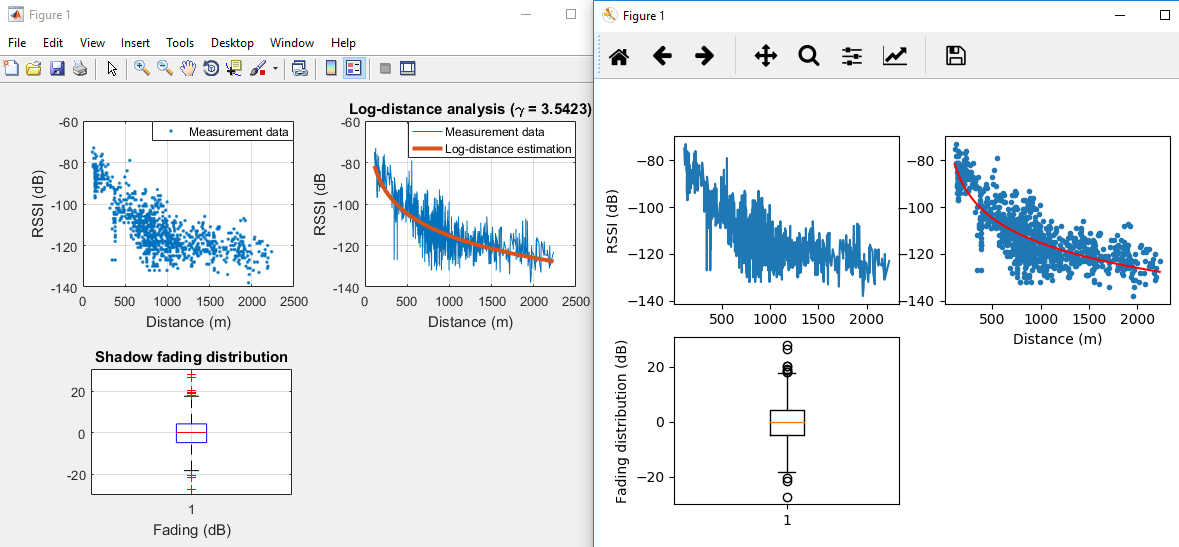The width and height of the screenshot is (1179, 547).
Task: Select the Zoom In magnifier tool
Action: (x=141, y=68)
